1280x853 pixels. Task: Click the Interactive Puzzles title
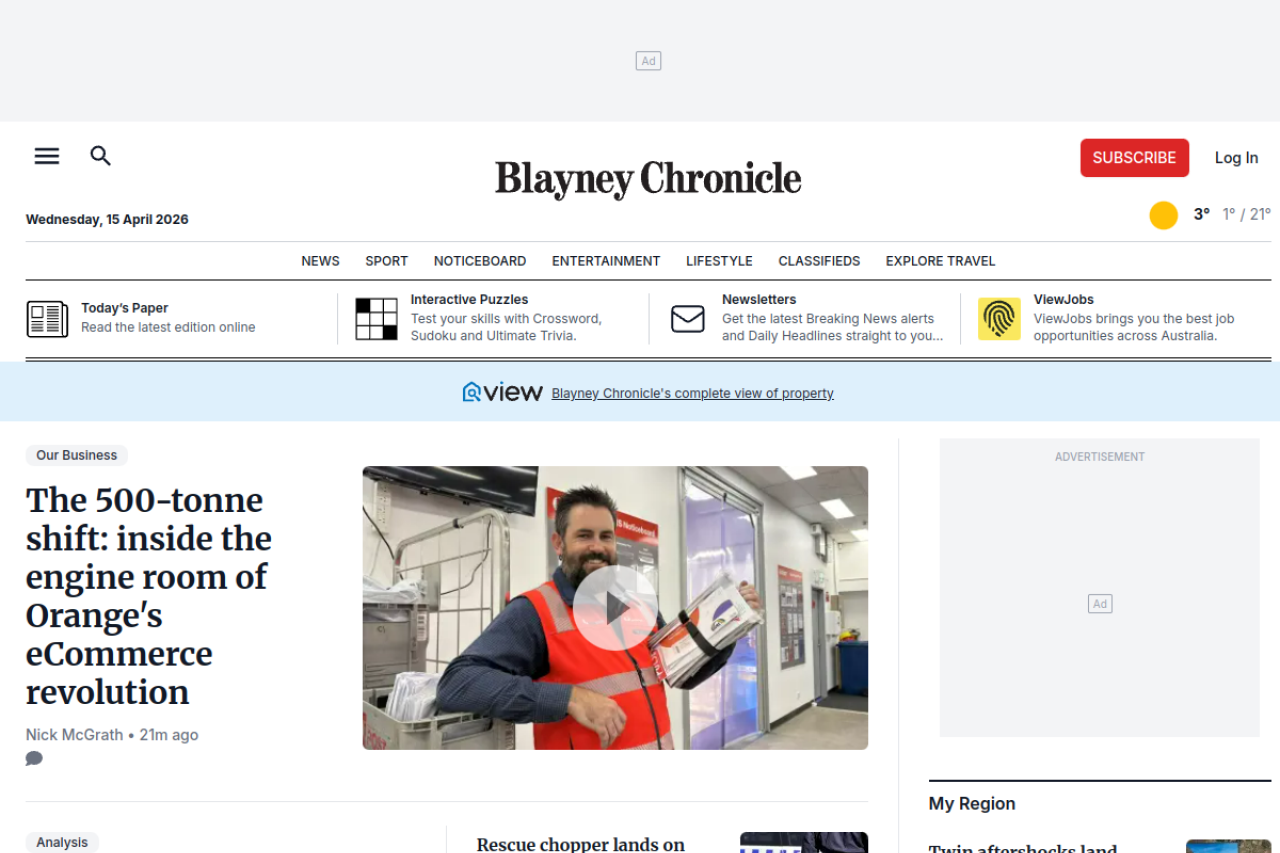click(469, 299)
